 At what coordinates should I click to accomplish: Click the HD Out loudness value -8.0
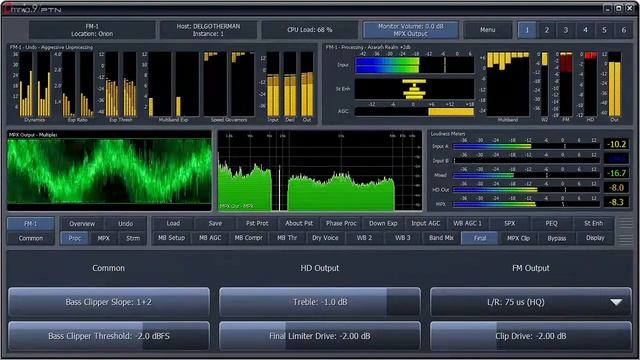point(616,188)
